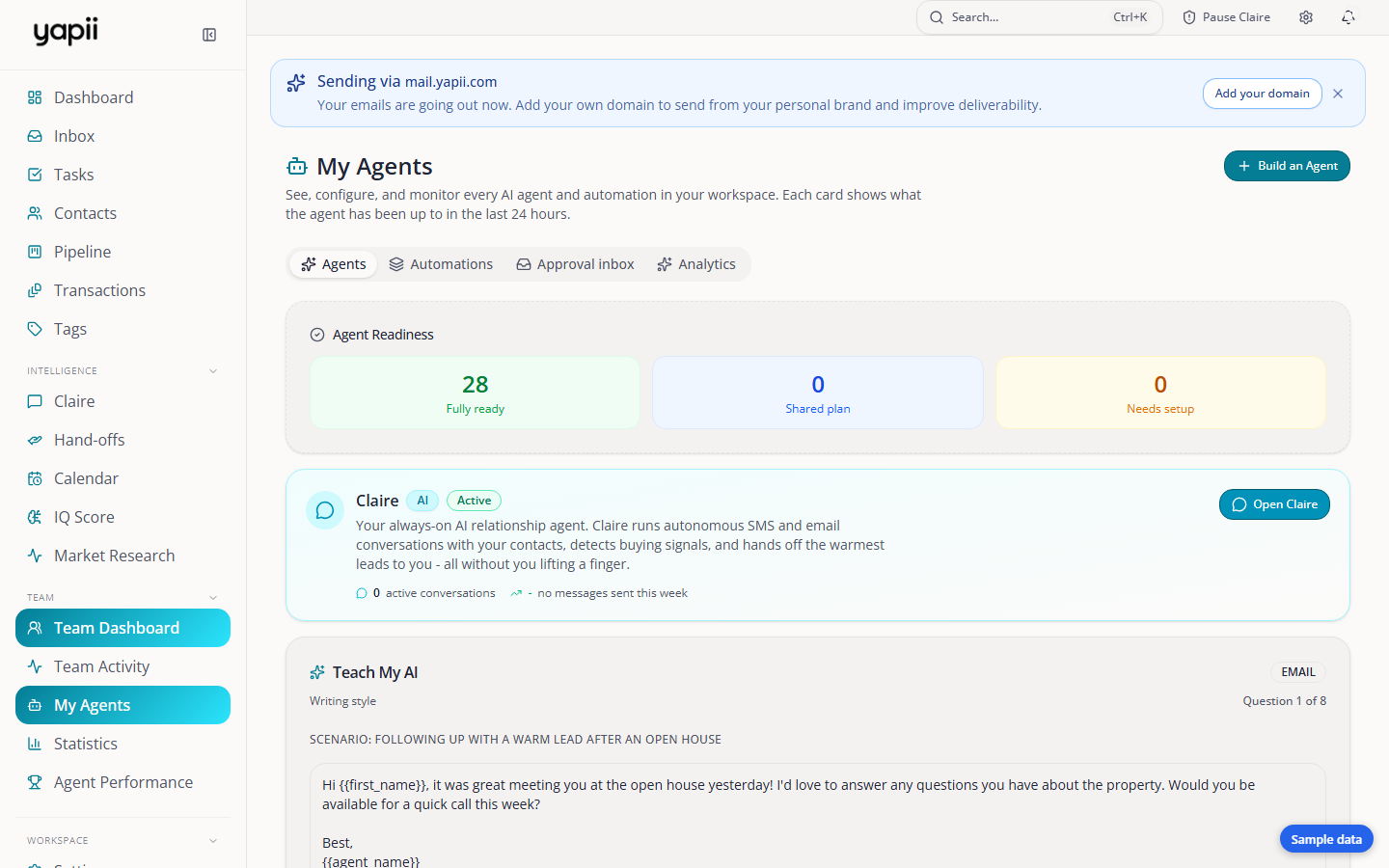Open the Tasks page

(x=123, y=175)
